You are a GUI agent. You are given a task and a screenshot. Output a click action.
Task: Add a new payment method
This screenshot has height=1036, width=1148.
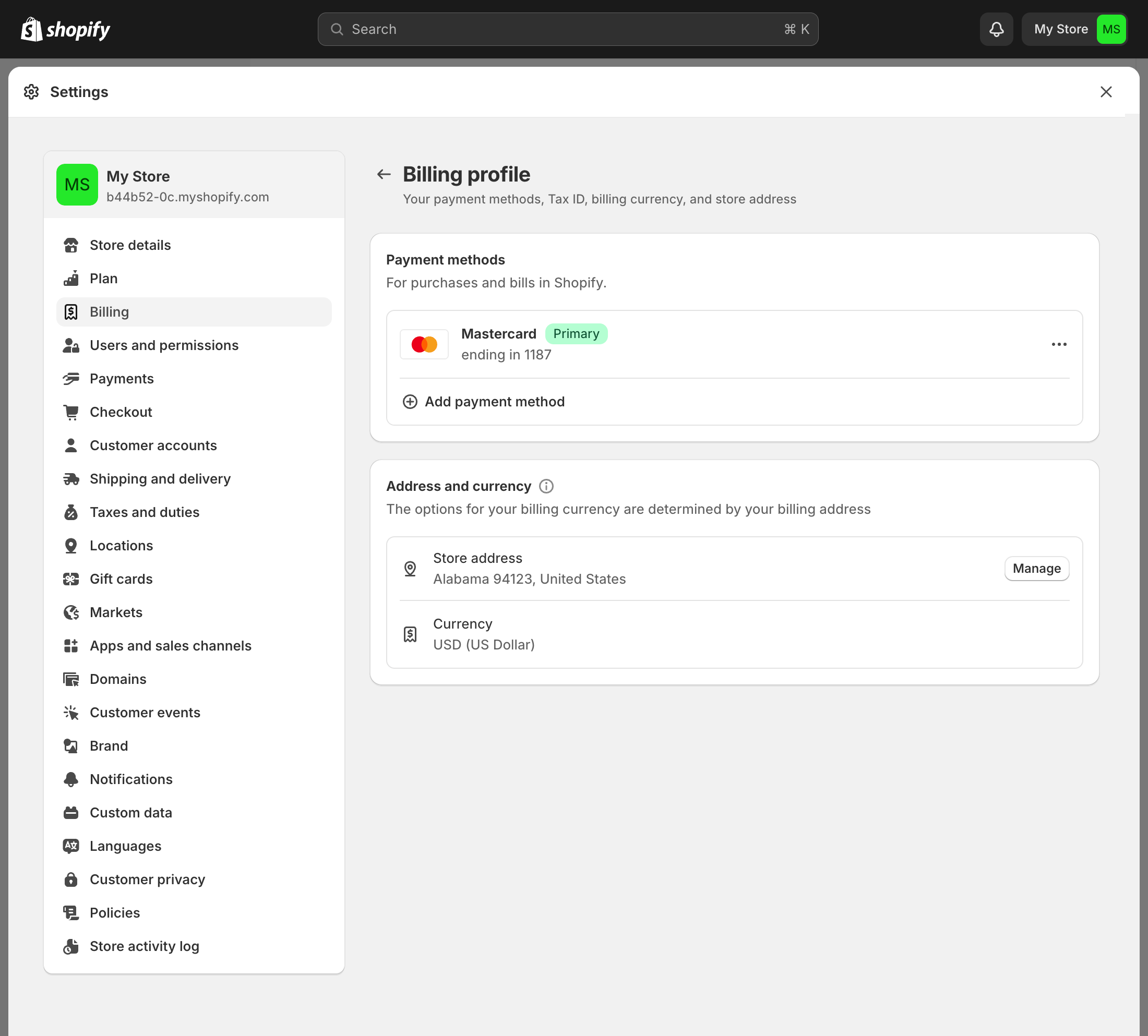(x=483, y=401)
